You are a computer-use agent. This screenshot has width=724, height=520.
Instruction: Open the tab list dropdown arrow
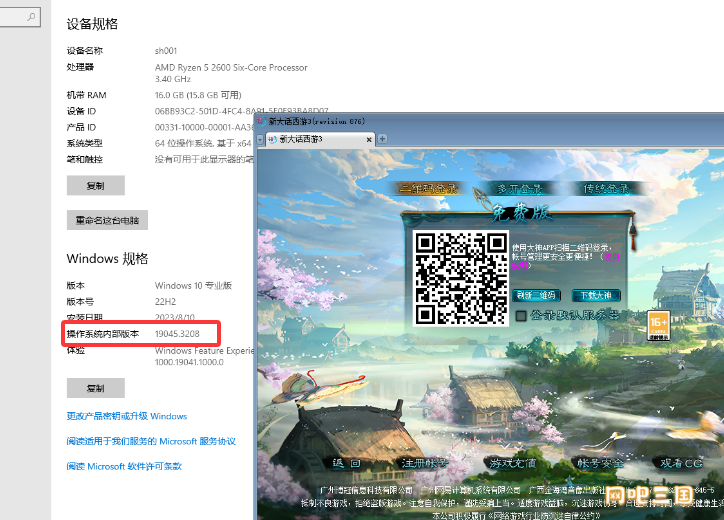click(x=260, y=139)
